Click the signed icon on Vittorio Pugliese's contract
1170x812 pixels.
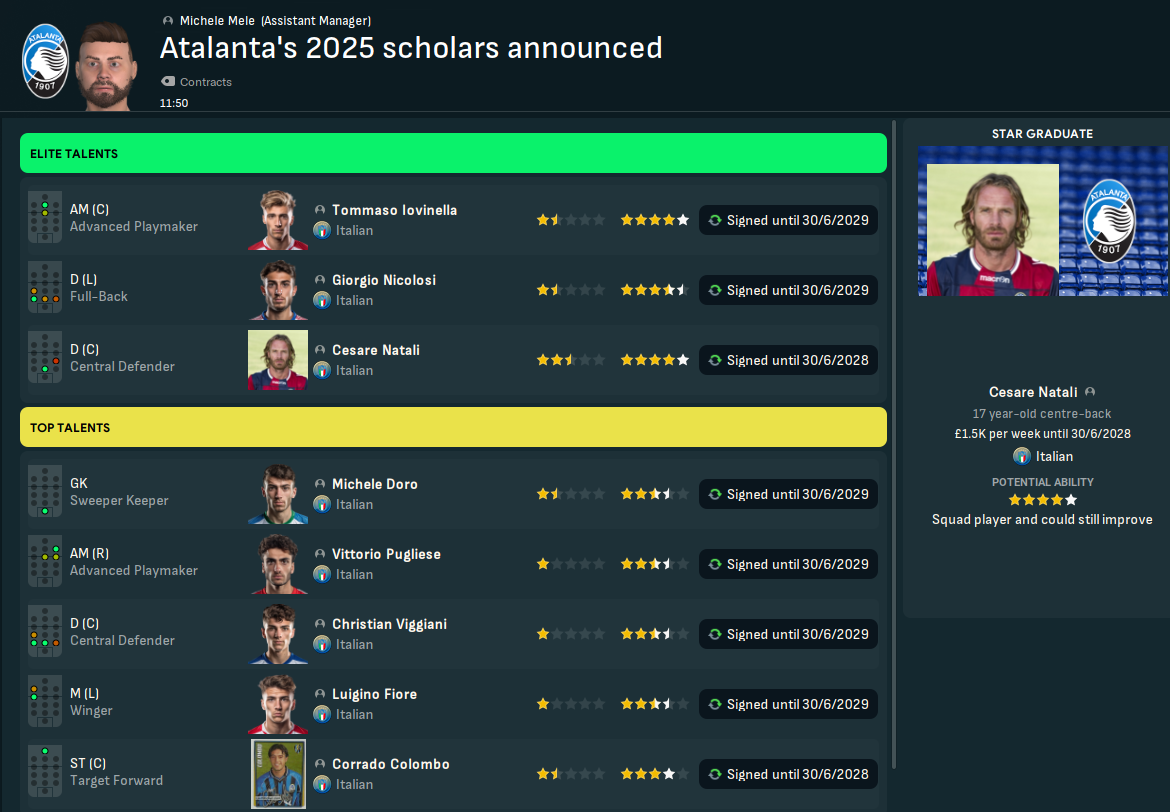pyautogui.click(x=715, y=564)
